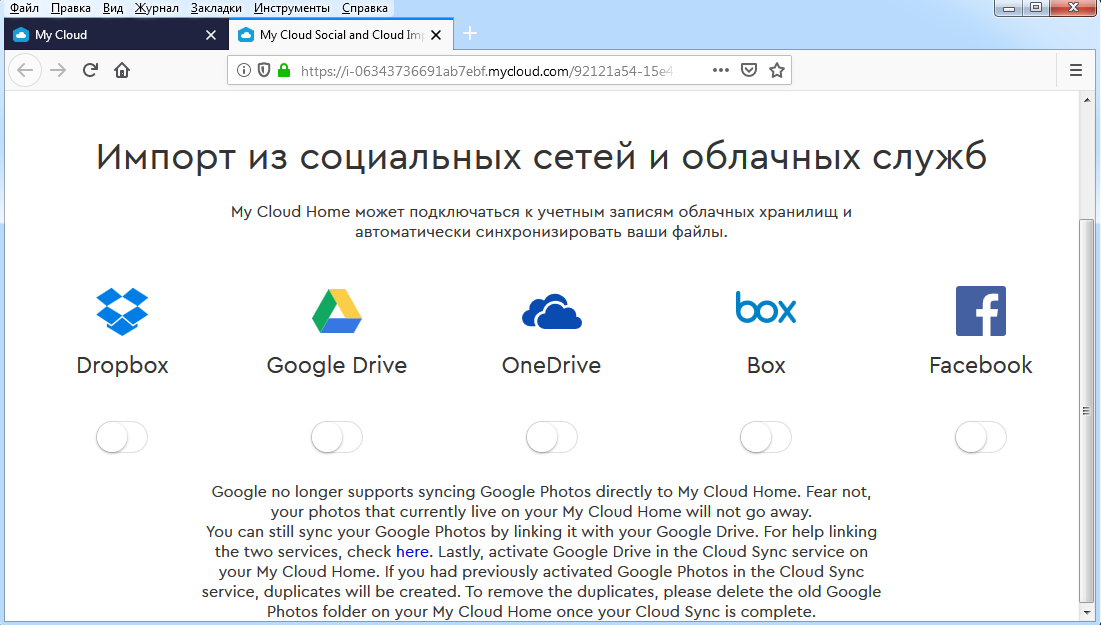Reload the page with the refresh icon

pyautogui.click(x=90, y=71)
